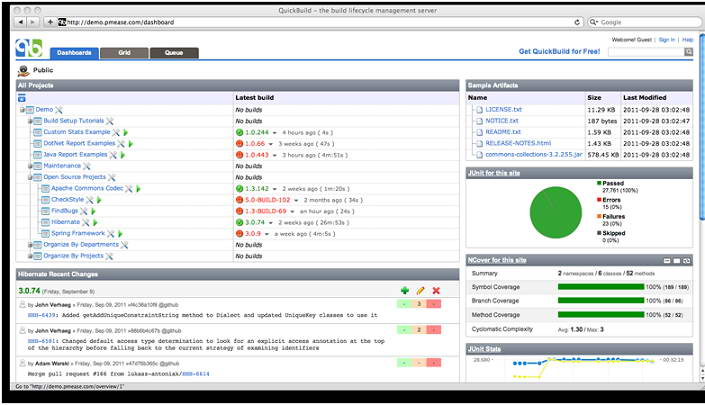Click the Size column header
This screenshot has width=705, height=405.
[594, 98]
